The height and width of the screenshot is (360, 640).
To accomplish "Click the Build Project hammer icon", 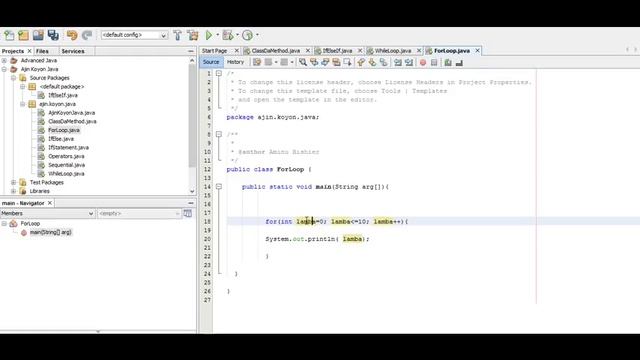I will (178, 36).
